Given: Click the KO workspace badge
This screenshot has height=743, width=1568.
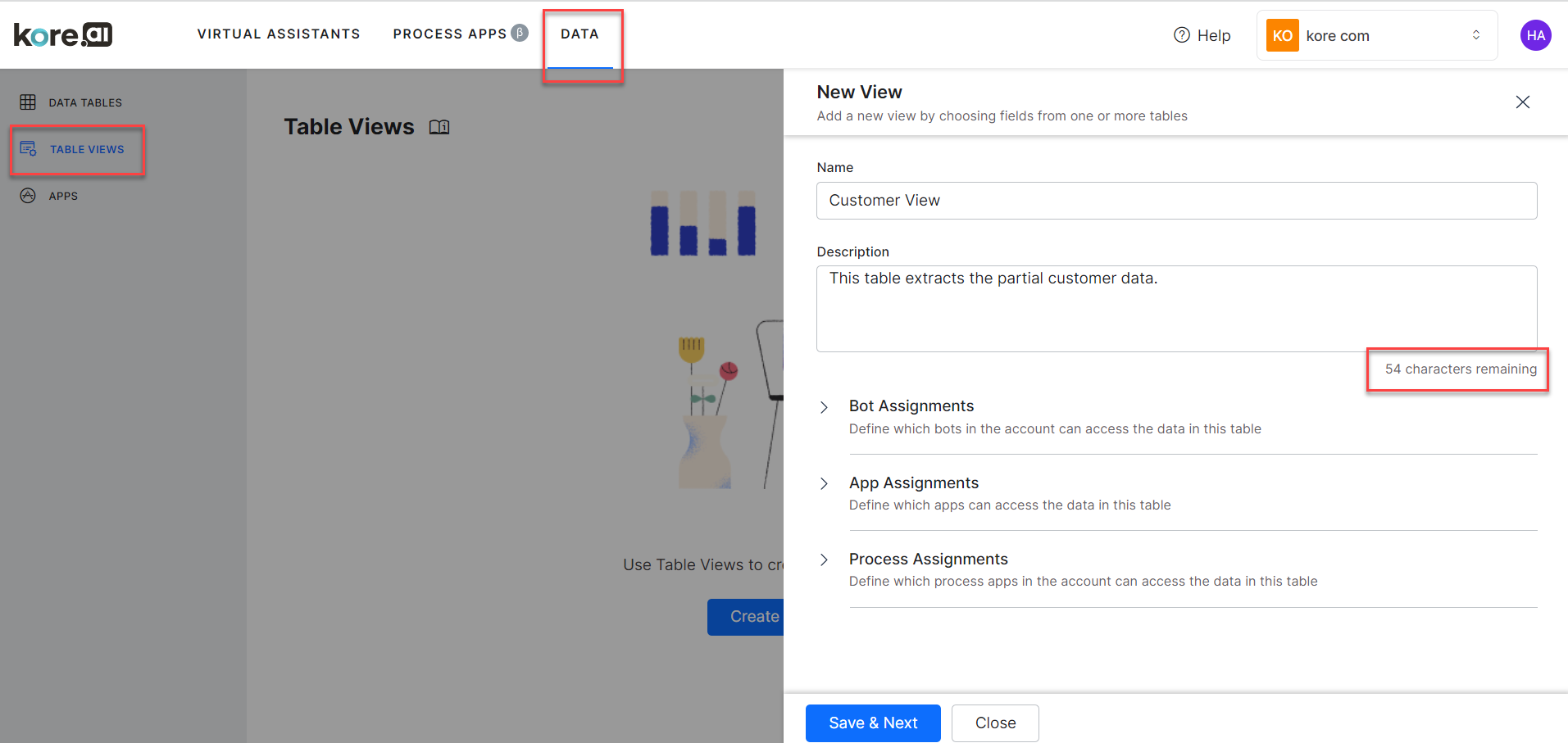Looking at the screenshot, I should tap(1282, 34).
